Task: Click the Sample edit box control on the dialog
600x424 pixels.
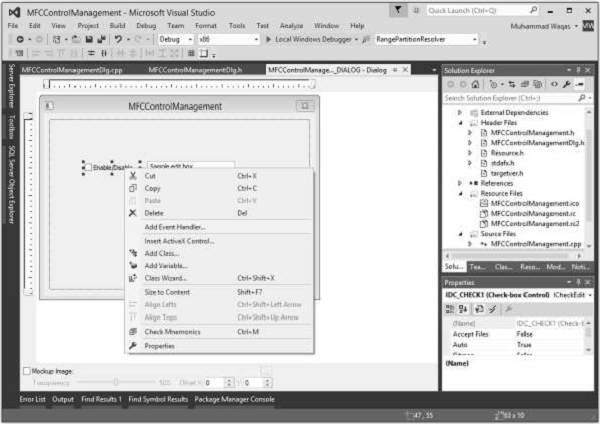Action: click(x=191, y=165)
